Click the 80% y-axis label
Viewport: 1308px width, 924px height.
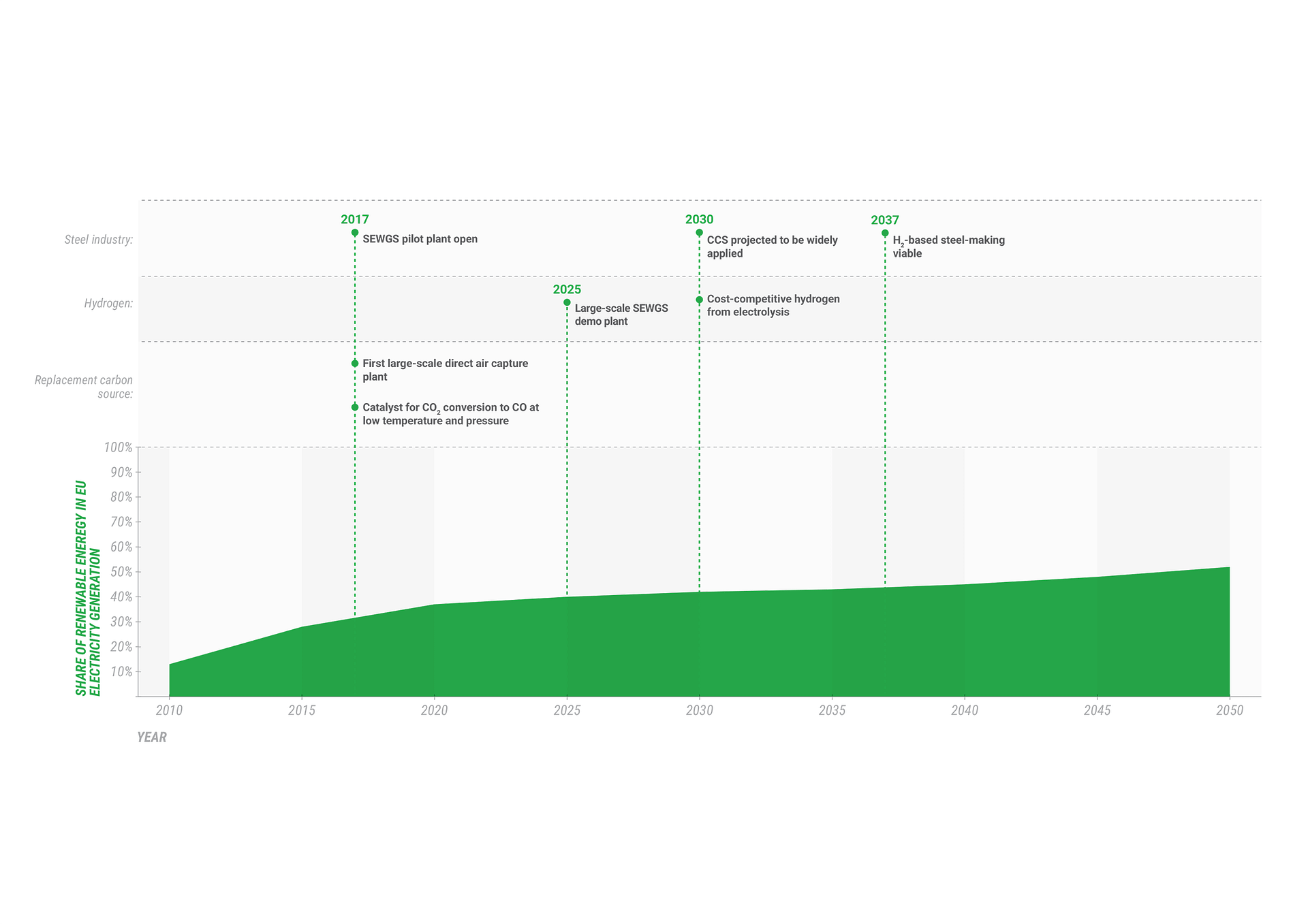click(121, 497)
